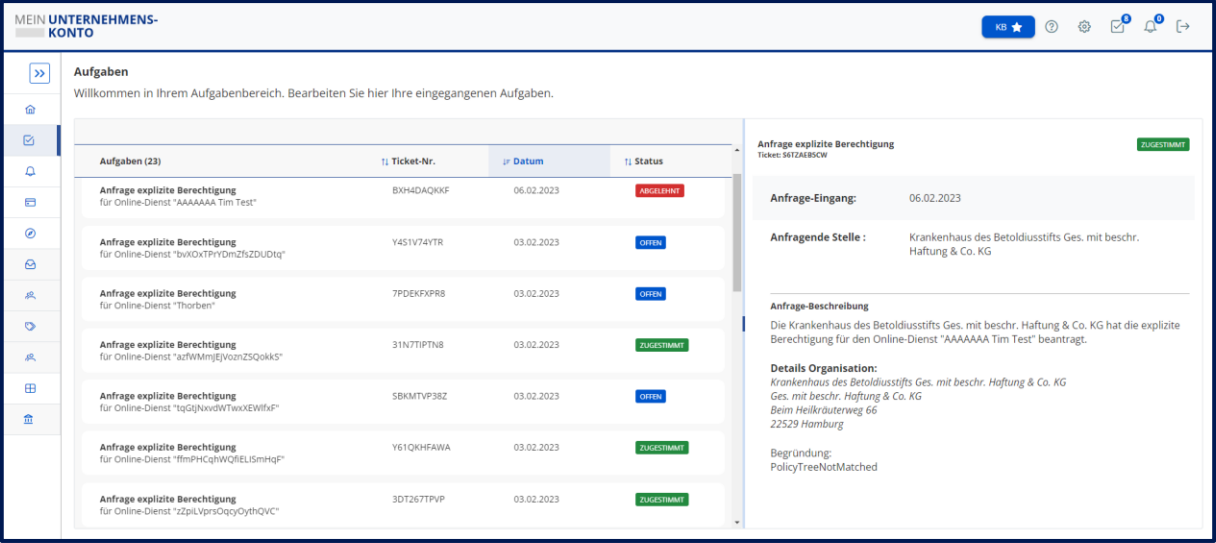Click ticket number 7PDEKFXPR8

[419, 293]
